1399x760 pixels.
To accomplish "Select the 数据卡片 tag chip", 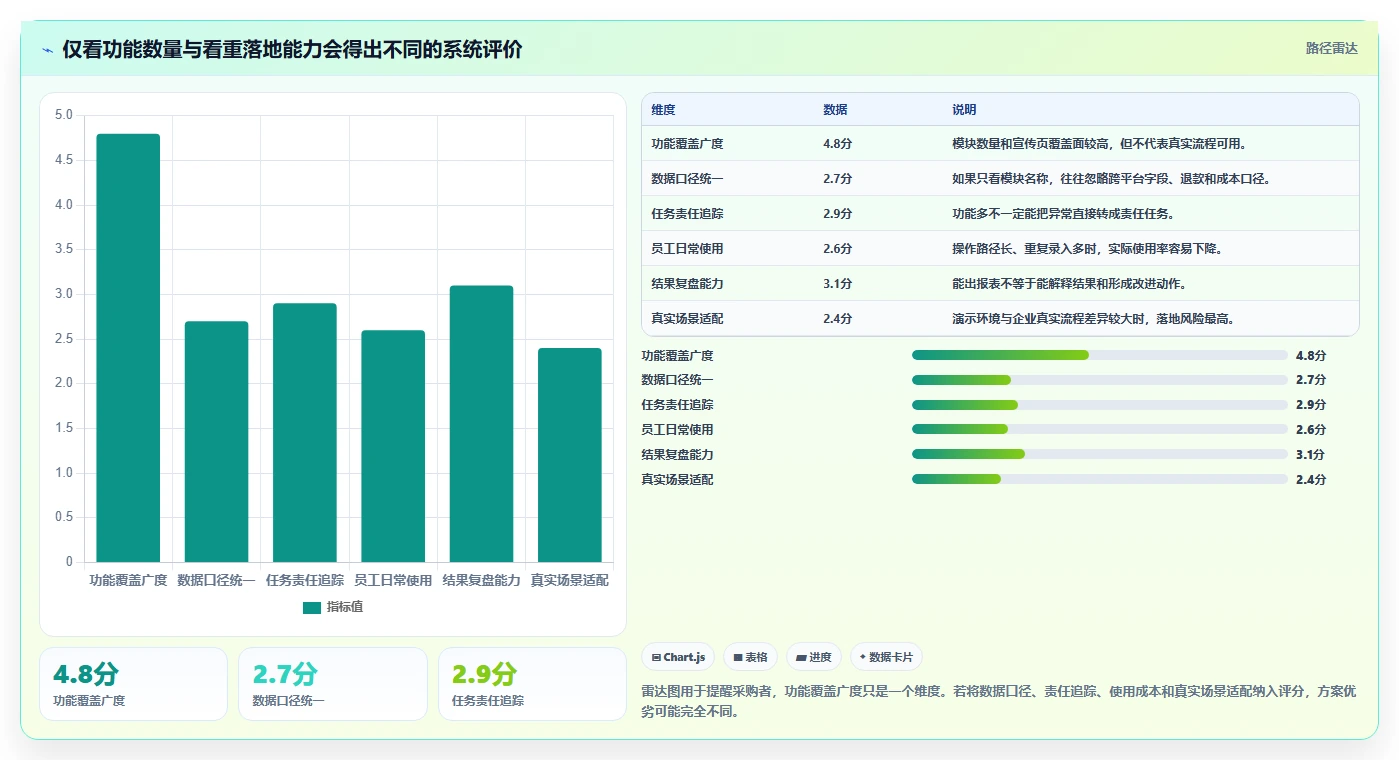I will click(886, 657).
